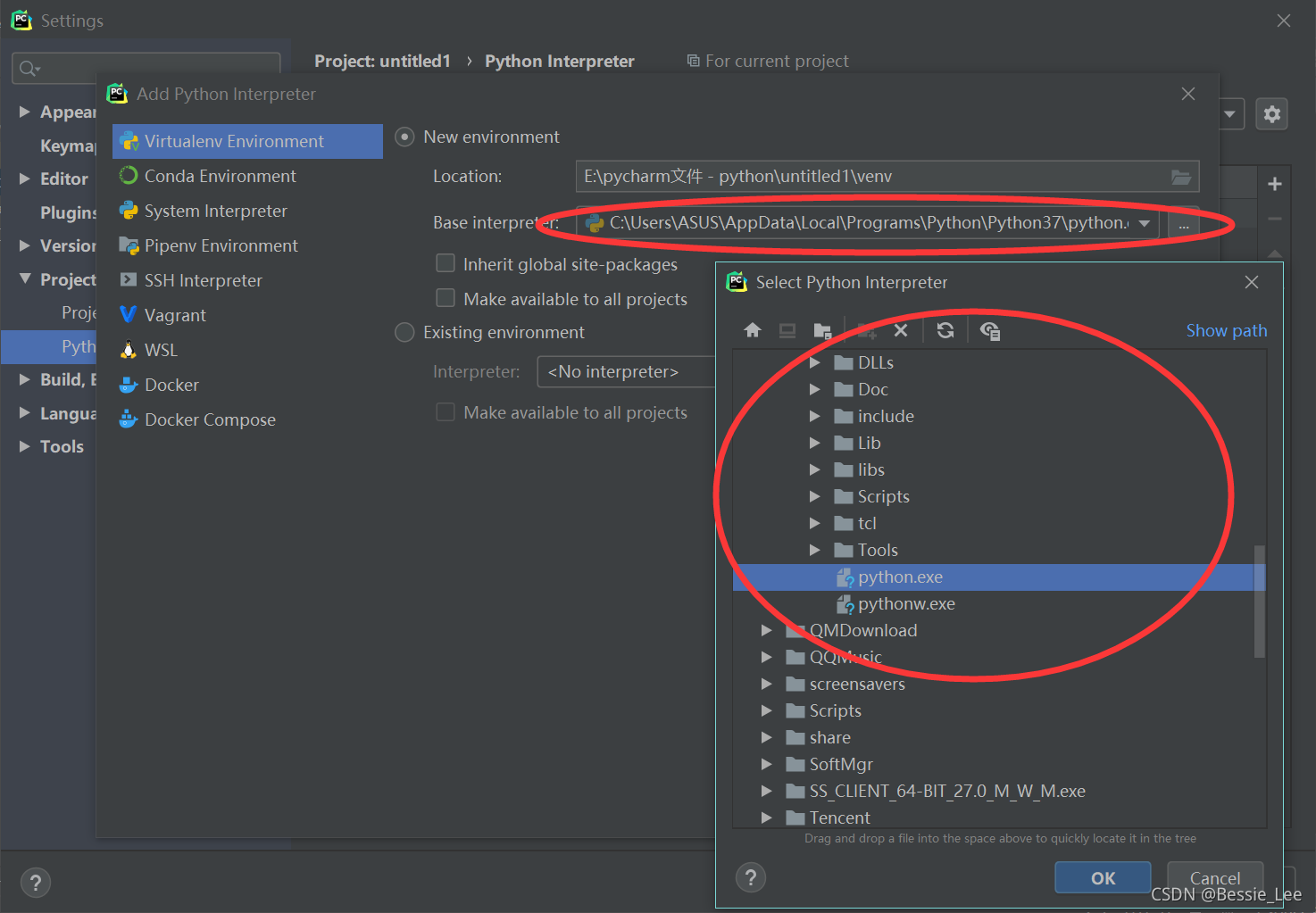Image resolution: width=1316 pixels, height=913 pixels.
Task: Click the ellipsis browse button for Base interpreter
Action: point(1184,223)
